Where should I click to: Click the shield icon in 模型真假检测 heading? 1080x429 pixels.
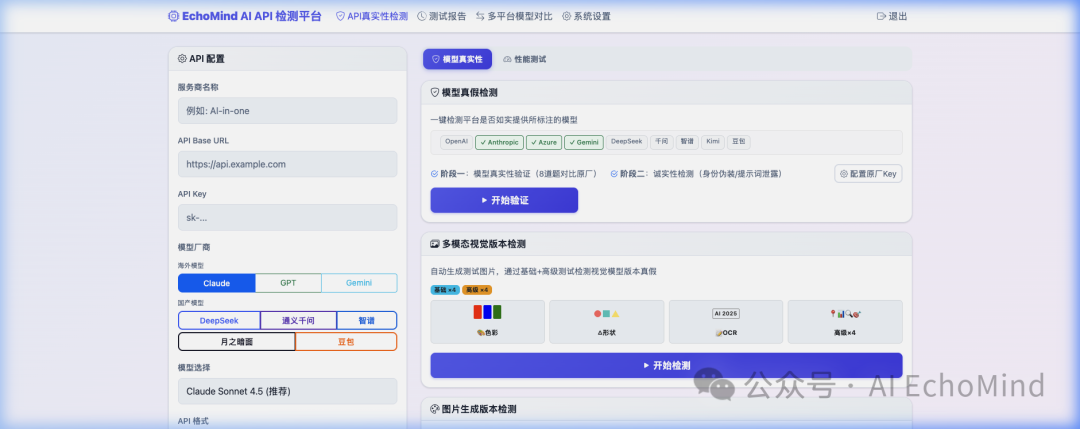click(x=435, y=92)
